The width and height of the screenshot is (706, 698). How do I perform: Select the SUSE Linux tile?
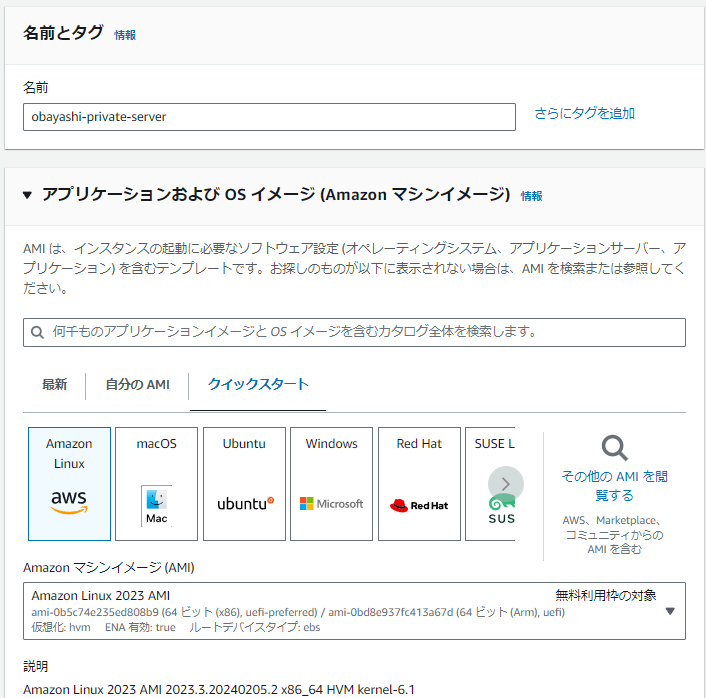[x=490, y=484]
